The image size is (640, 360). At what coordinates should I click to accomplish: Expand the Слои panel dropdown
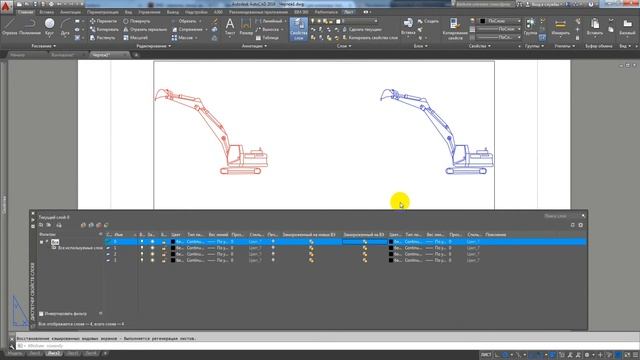(344, 46)
